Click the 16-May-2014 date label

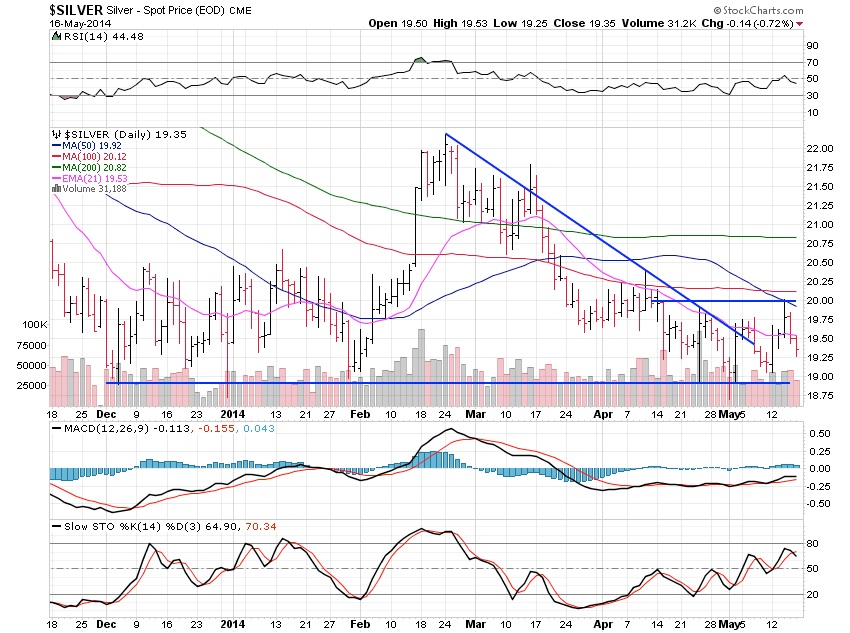pos(78,23)
